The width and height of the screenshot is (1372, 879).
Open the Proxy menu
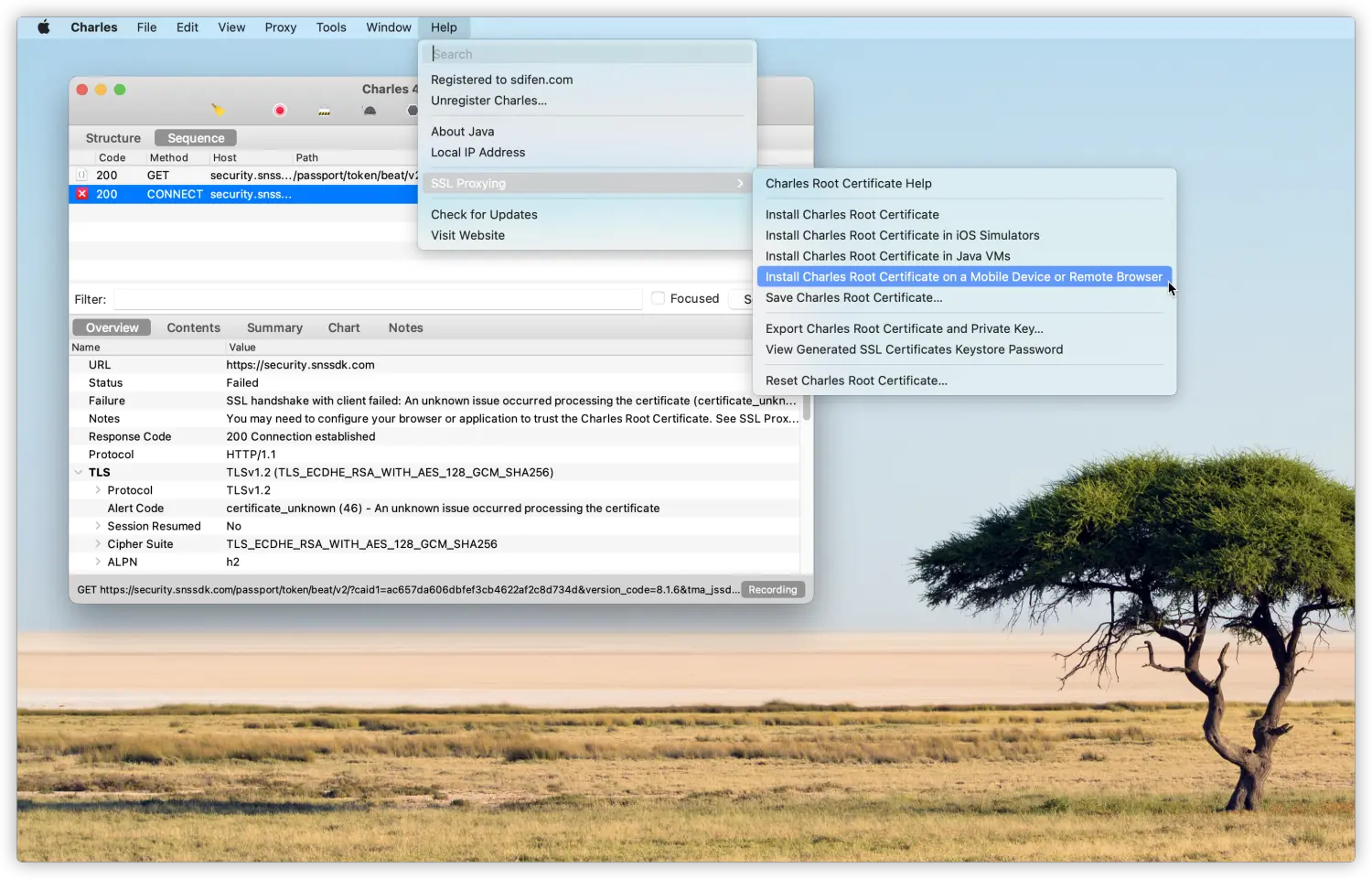[x=281, y=27]
